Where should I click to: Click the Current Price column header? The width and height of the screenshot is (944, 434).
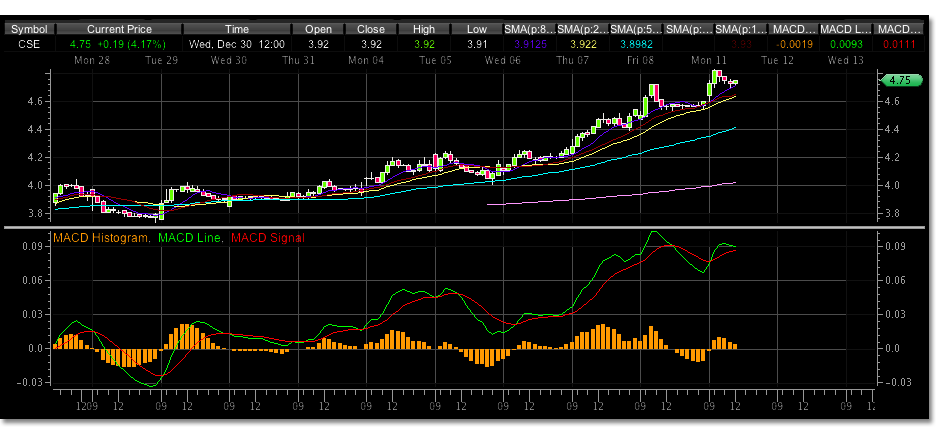[121, 30]
